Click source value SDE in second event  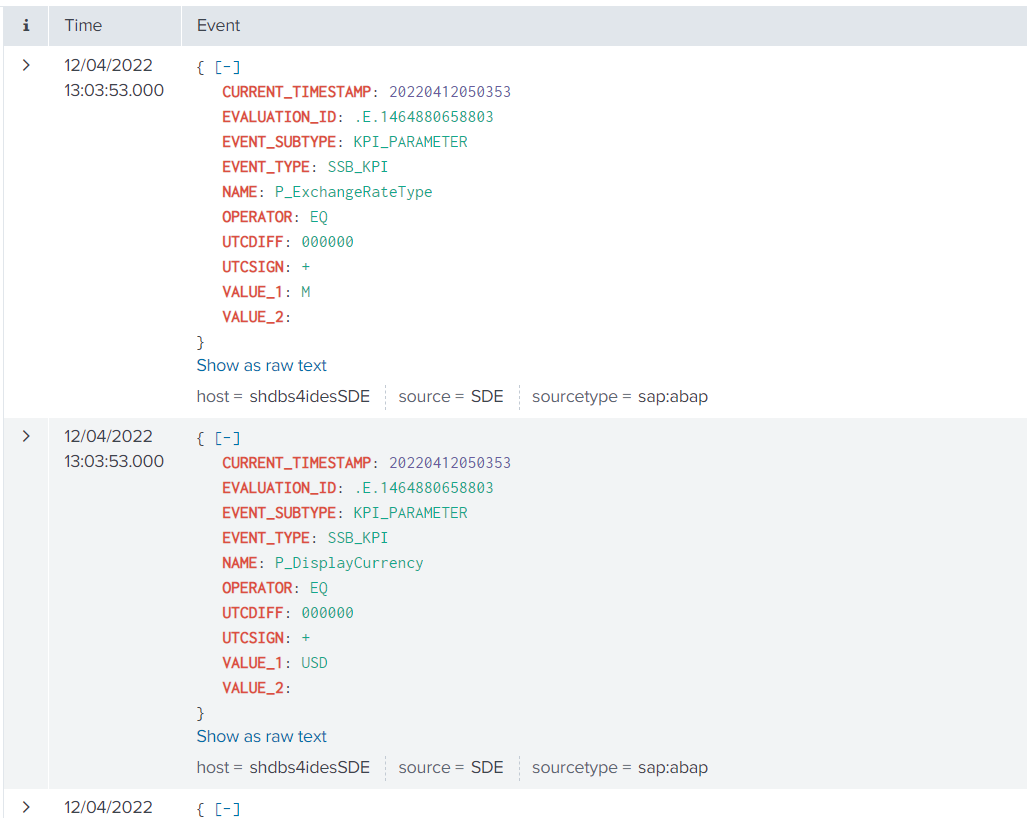pos(487,767)
